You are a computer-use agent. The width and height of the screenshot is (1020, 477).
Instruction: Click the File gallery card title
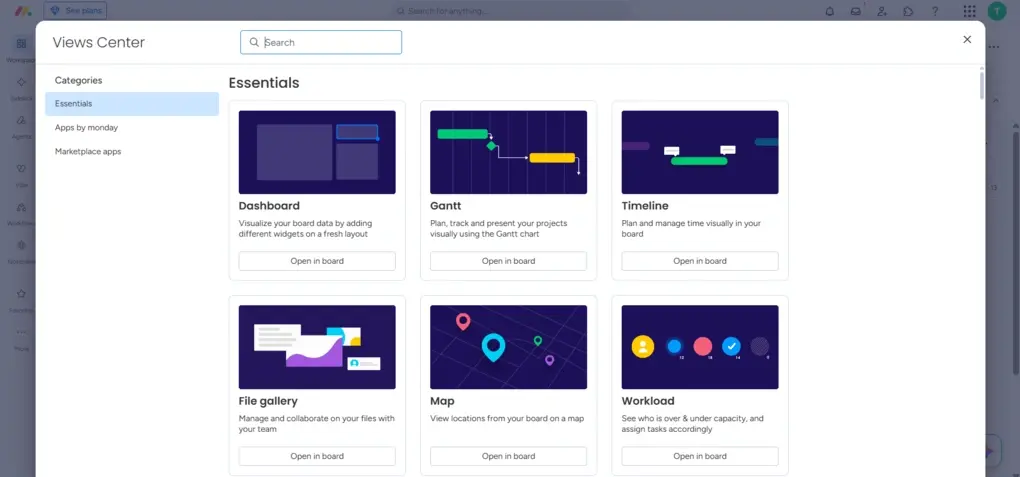point(268,401)
